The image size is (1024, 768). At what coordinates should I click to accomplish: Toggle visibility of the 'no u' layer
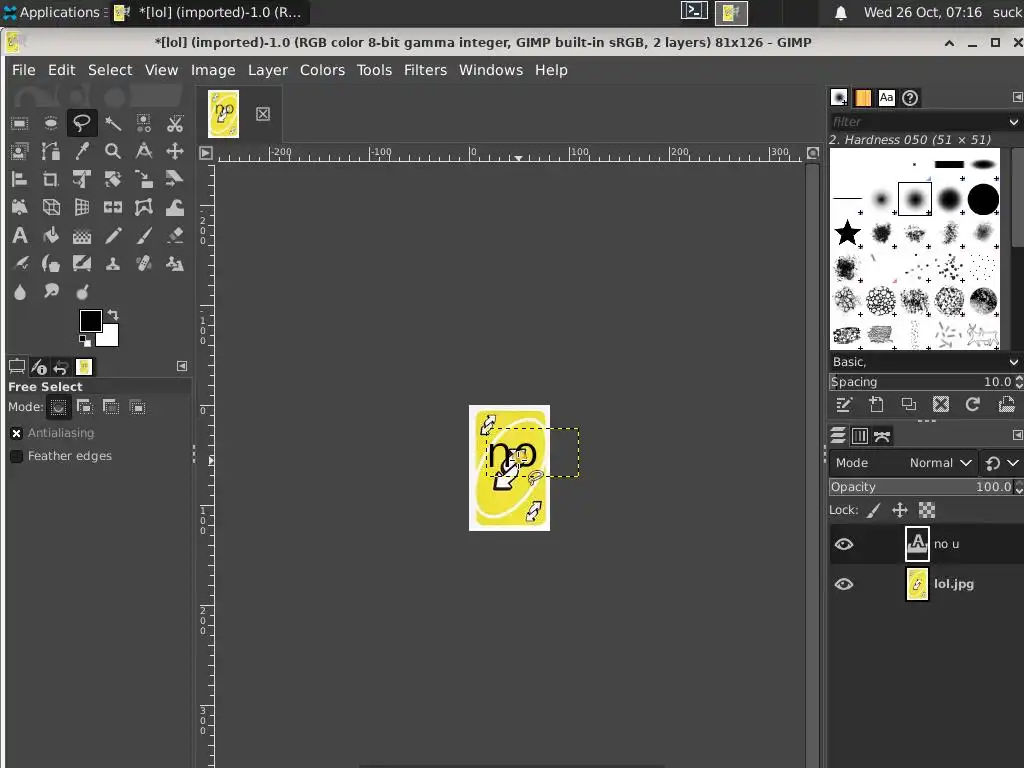844,544
